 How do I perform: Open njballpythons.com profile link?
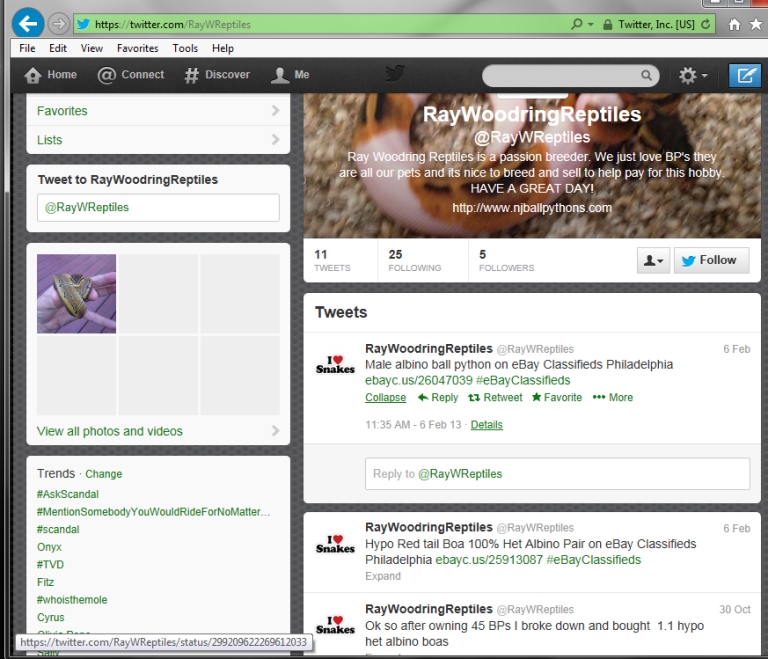(532, 208)
